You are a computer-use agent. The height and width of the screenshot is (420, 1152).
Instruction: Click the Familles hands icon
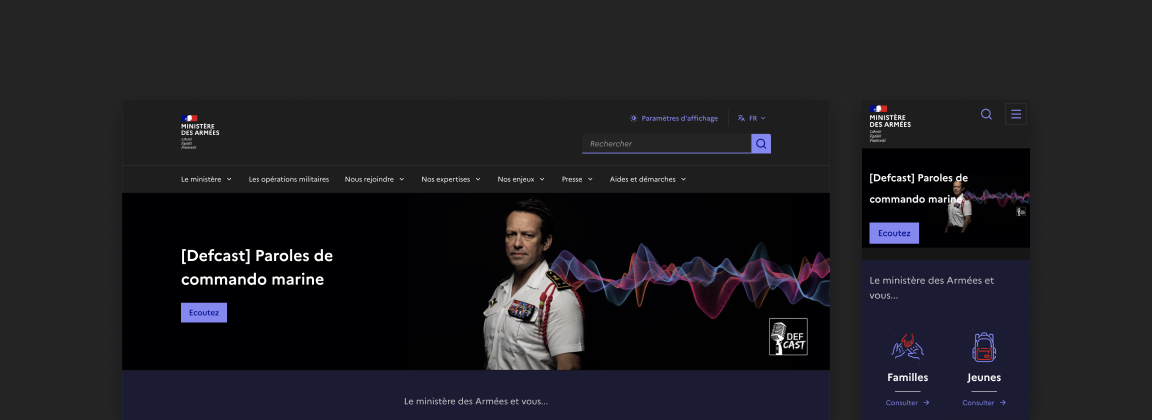(x=907, y=347)
